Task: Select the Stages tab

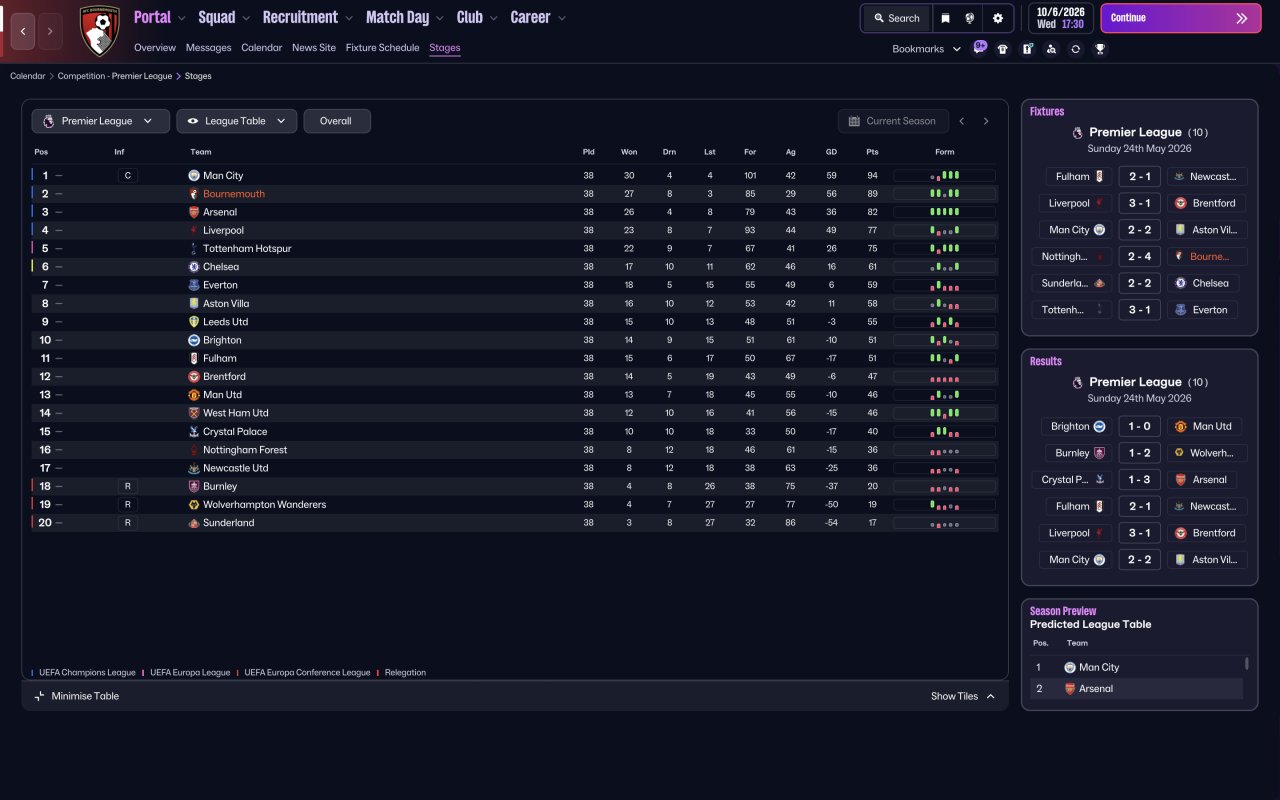Action: click(x=445, y=48)
